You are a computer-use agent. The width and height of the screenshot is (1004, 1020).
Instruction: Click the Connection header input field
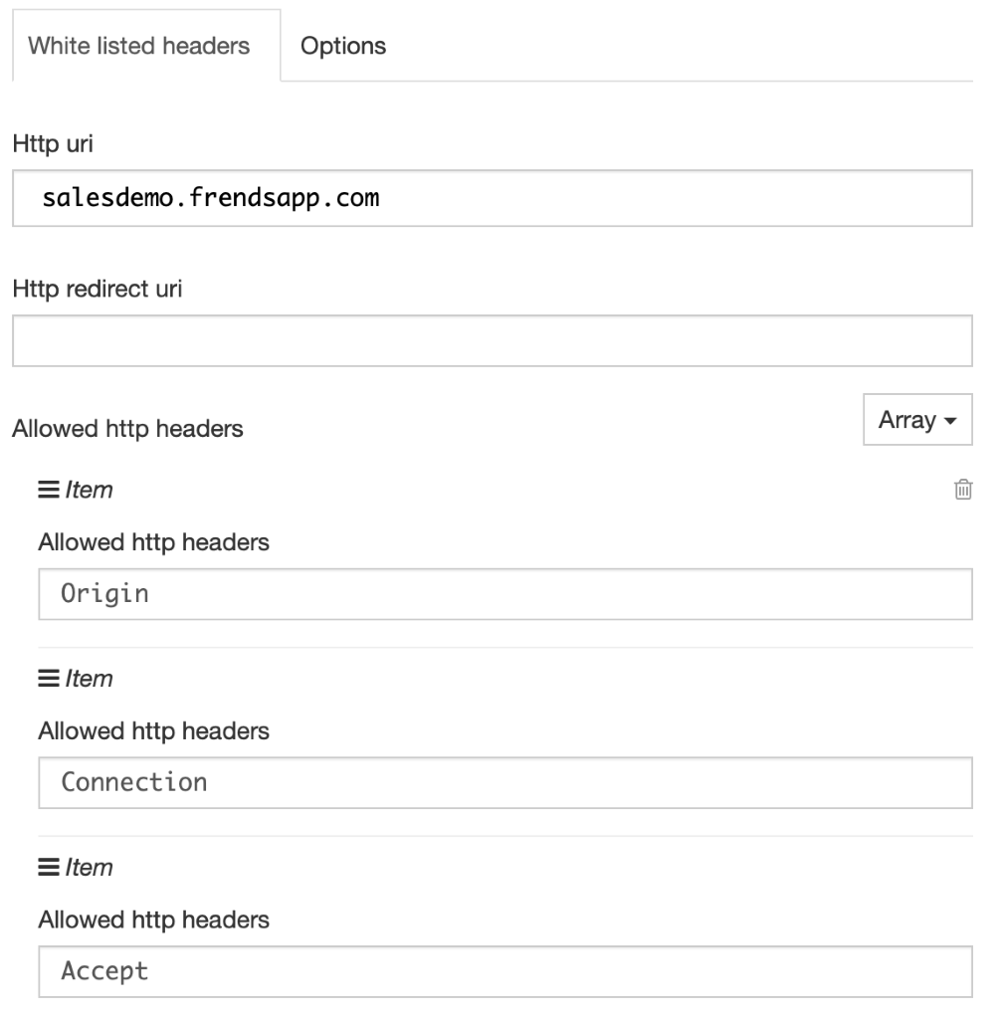click(506, 783)
